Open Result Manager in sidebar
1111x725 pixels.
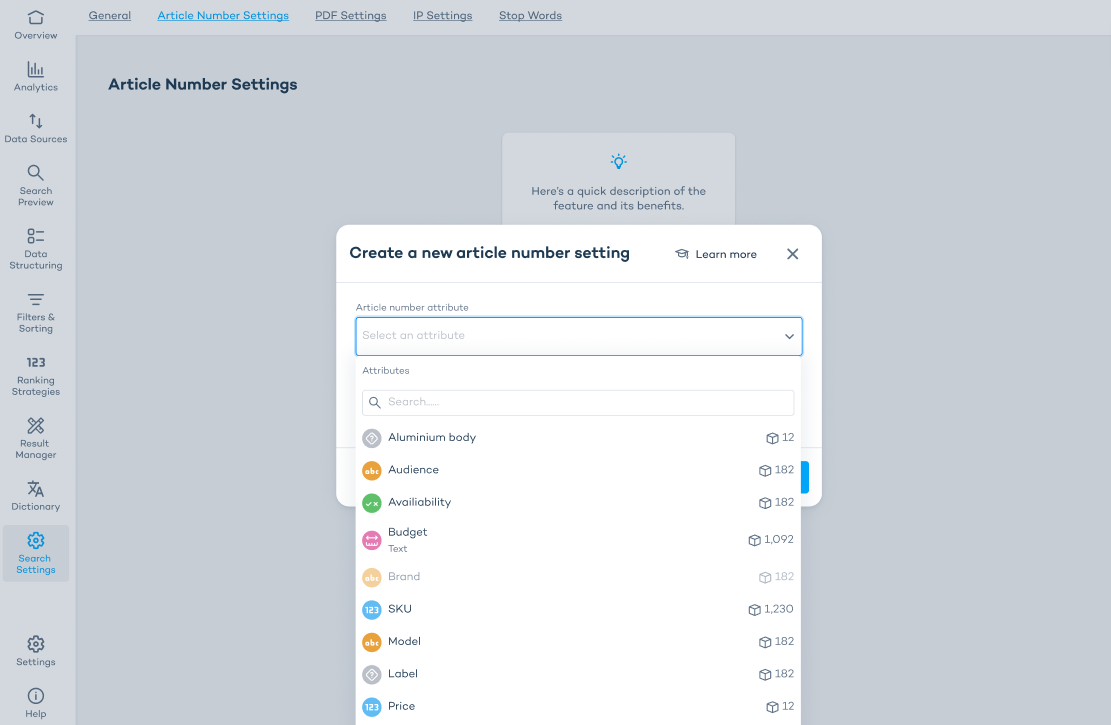tap(35, 438)
